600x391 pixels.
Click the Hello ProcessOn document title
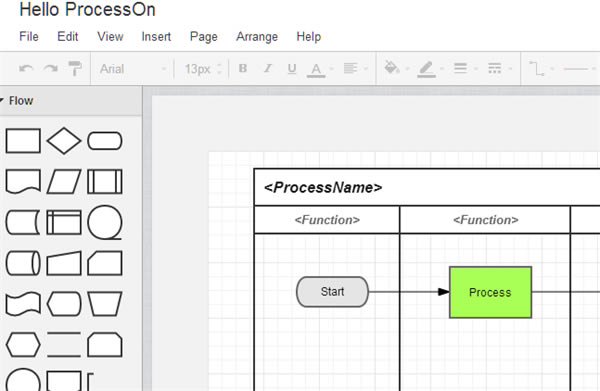pyautogui.click(x=87, y=9)
